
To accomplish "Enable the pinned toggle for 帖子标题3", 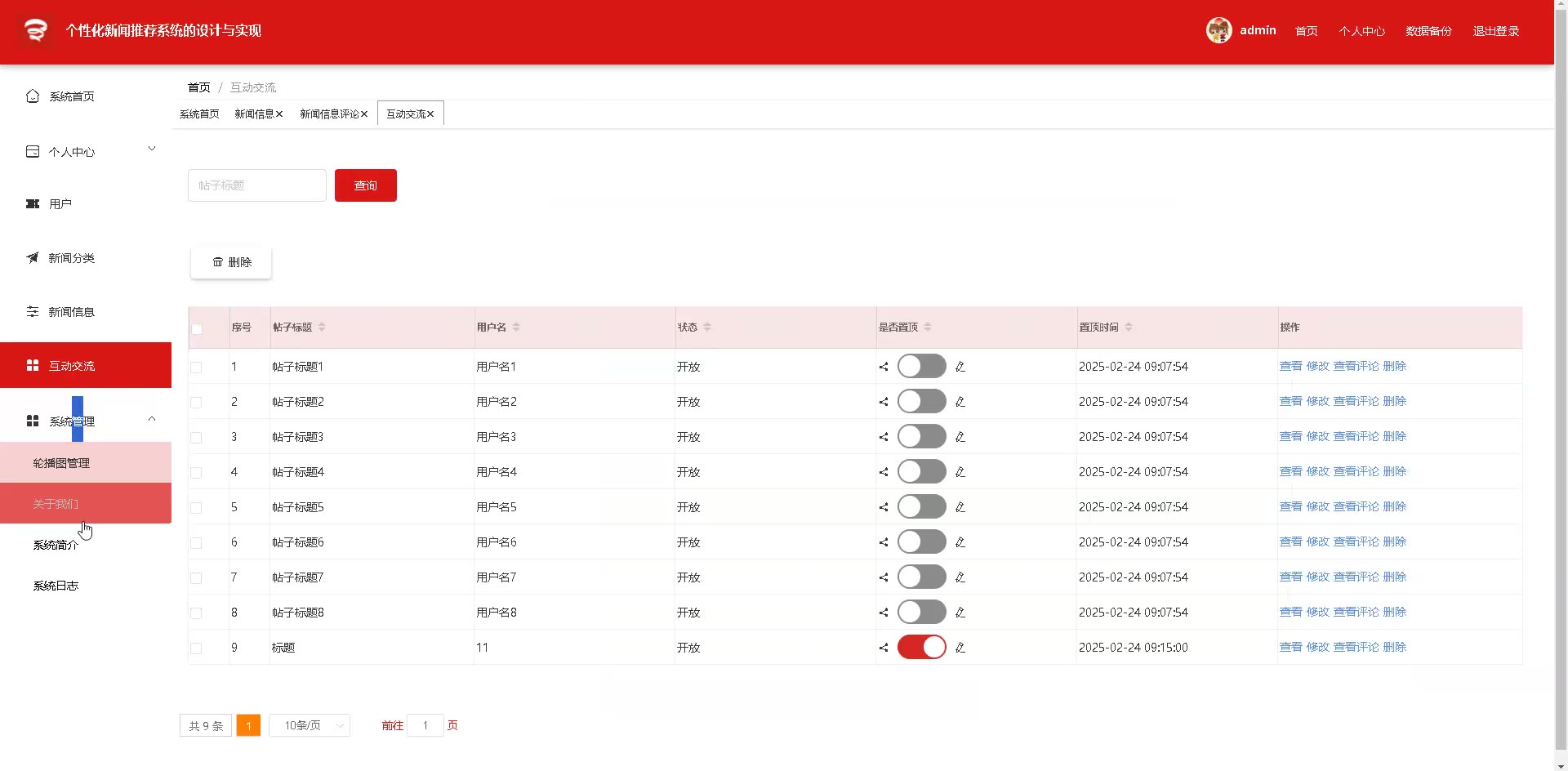I will coord(921,437).
